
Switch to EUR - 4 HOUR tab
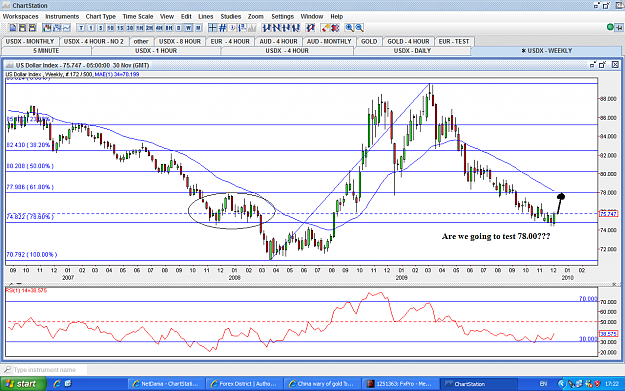230,41
